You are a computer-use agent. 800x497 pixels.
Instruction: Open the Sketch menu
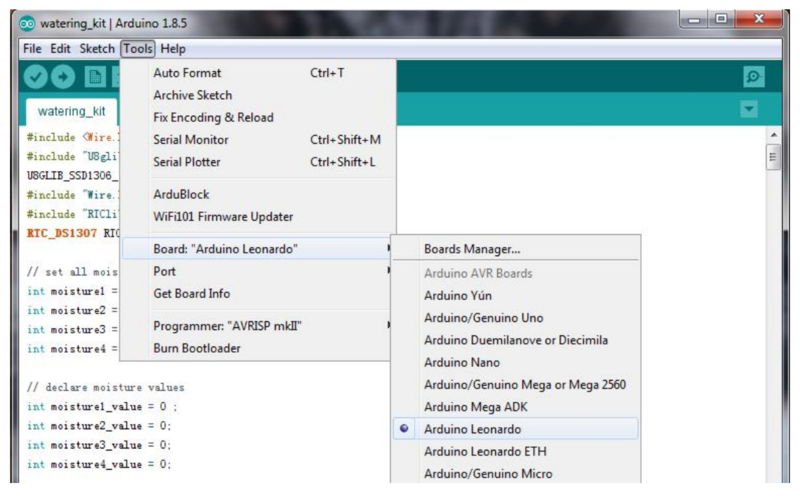pos(97,49)
